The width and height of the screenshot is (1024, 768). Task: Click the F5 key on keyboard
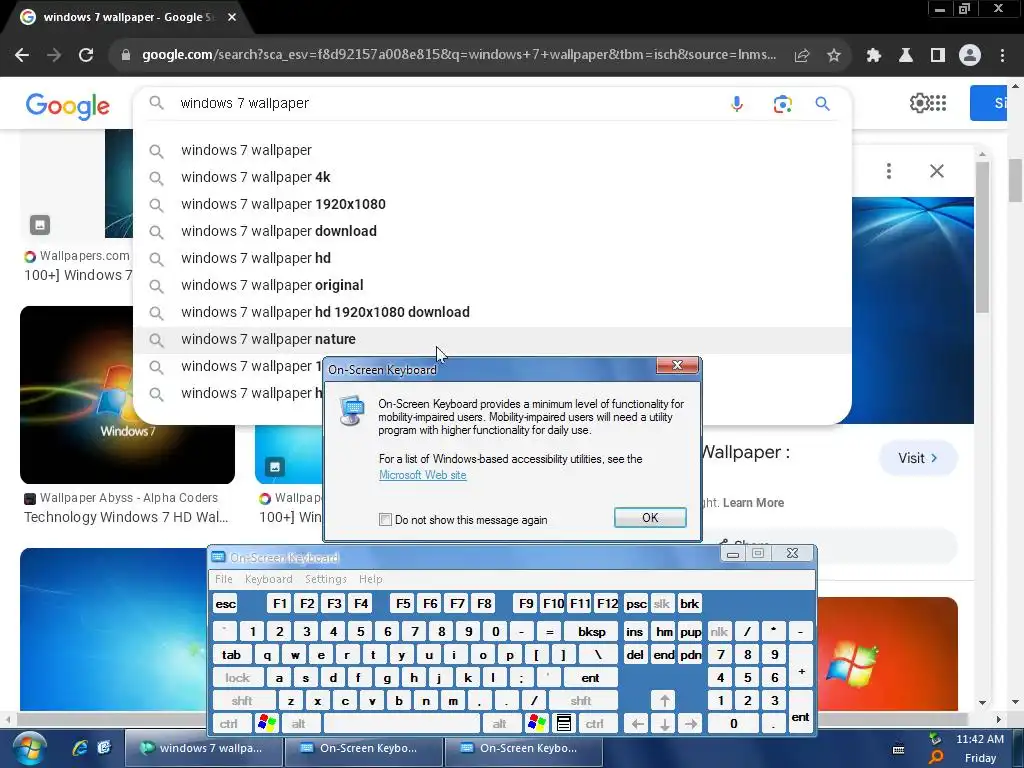tap(404, 604)
